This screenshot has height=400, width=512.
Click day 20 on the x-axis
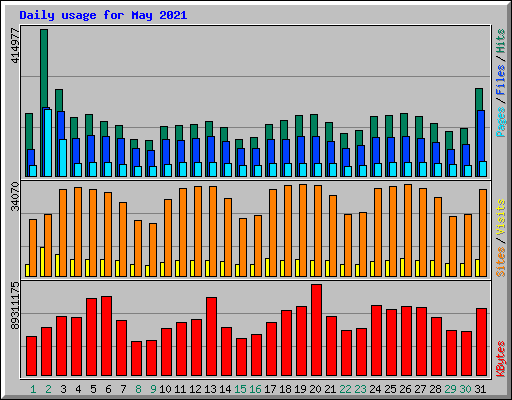pos(315,389)
